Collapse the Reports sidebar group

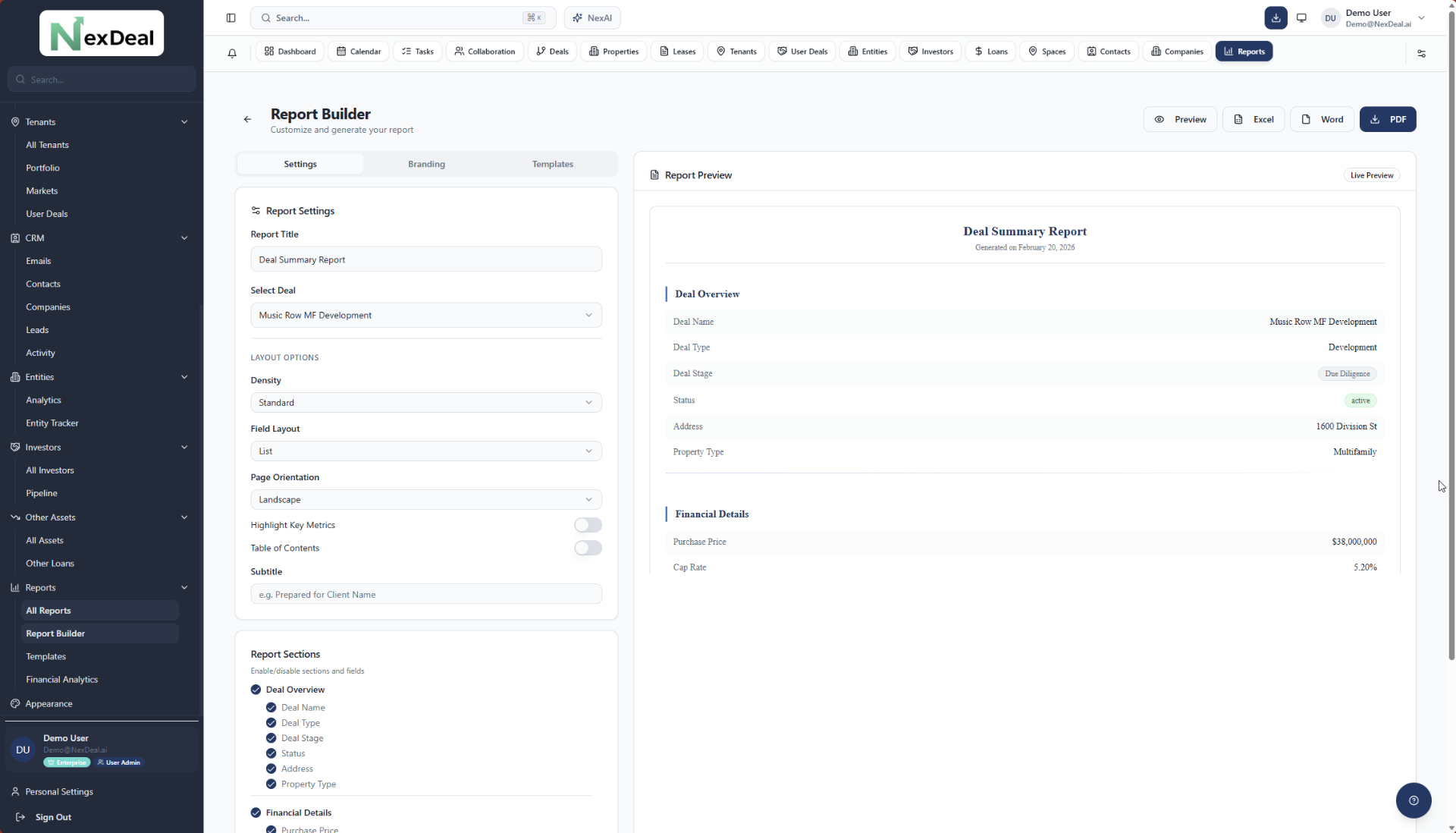point(184,587)
